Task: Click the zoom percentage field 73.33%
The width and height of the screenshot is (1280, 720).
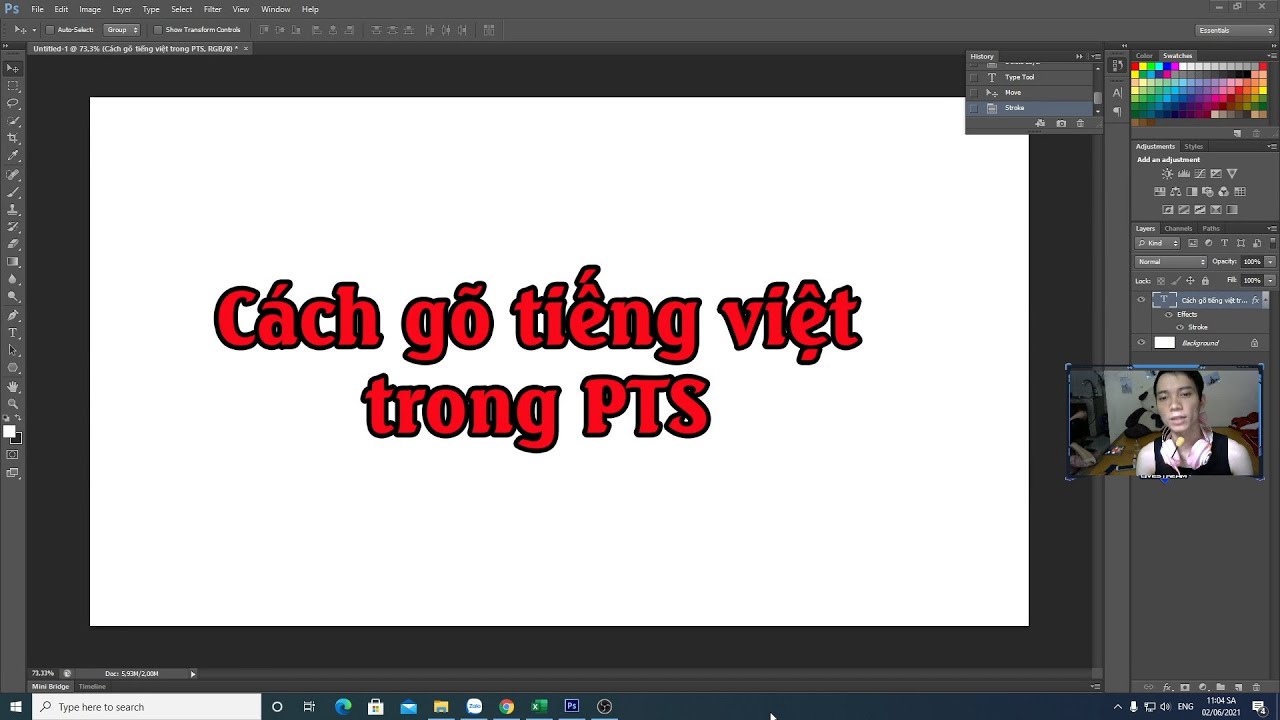Action: tap(43, 674)
